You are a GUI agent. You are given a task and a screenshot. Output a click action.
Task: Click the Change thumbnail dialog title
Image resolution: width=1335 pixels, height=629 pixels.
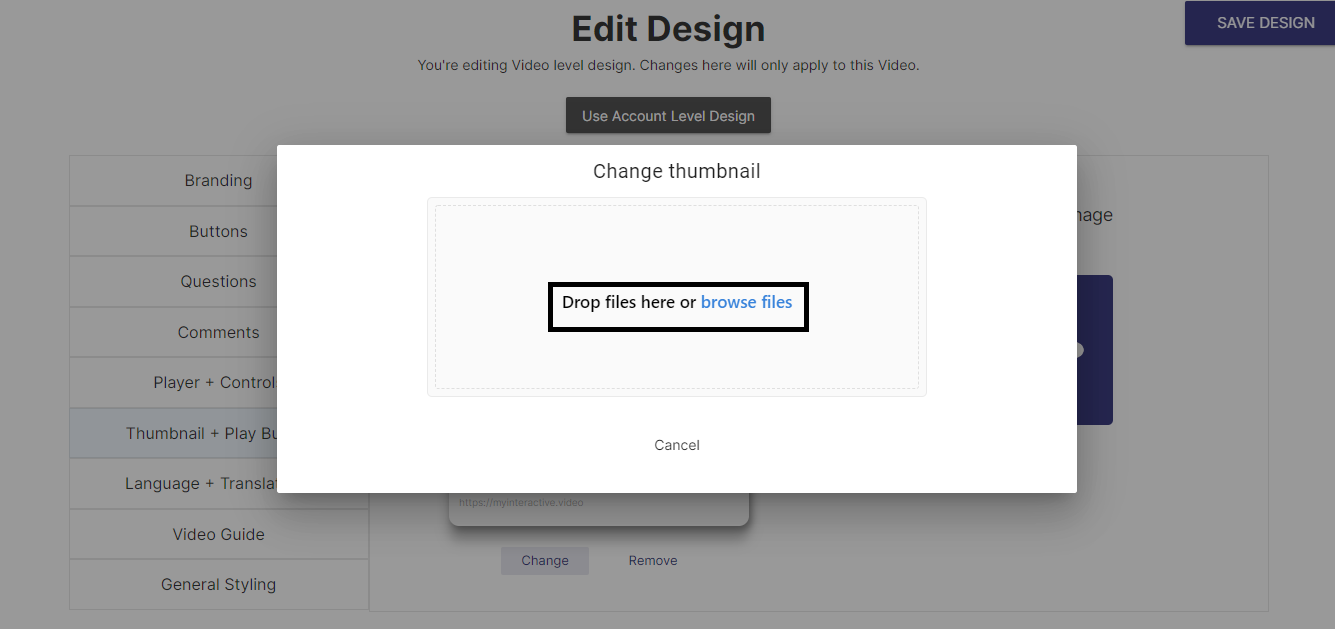click(676, 171)
